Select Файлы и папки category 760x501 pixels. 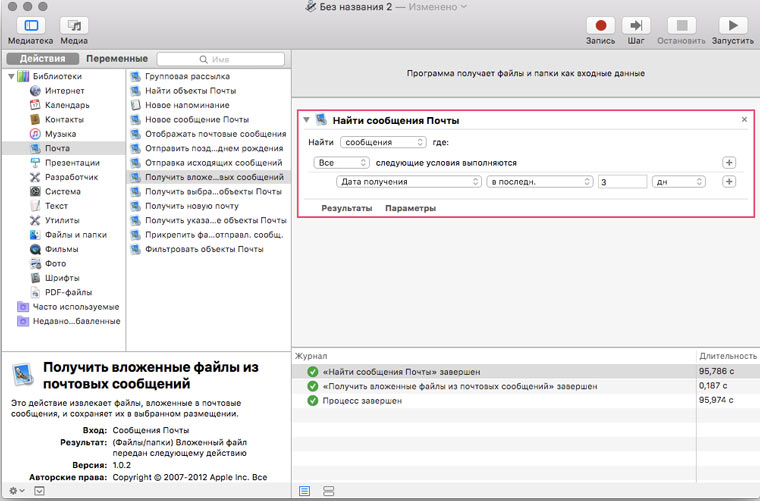[x=76, y=235]
